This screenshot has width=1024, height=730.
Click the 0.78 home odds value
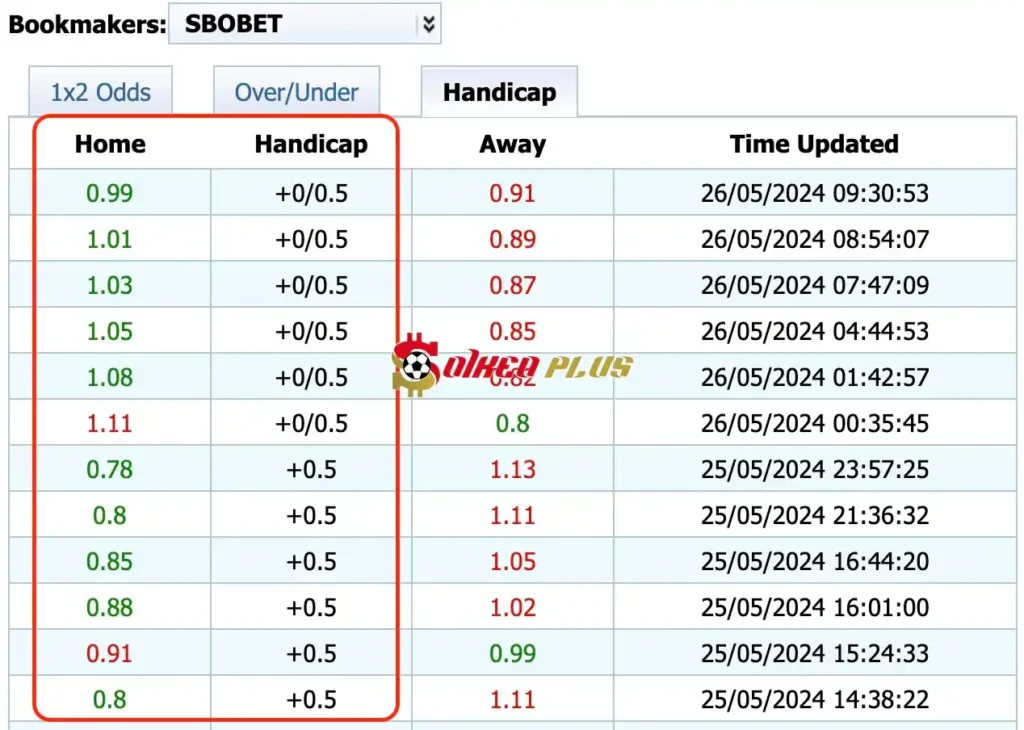(110, 469)
